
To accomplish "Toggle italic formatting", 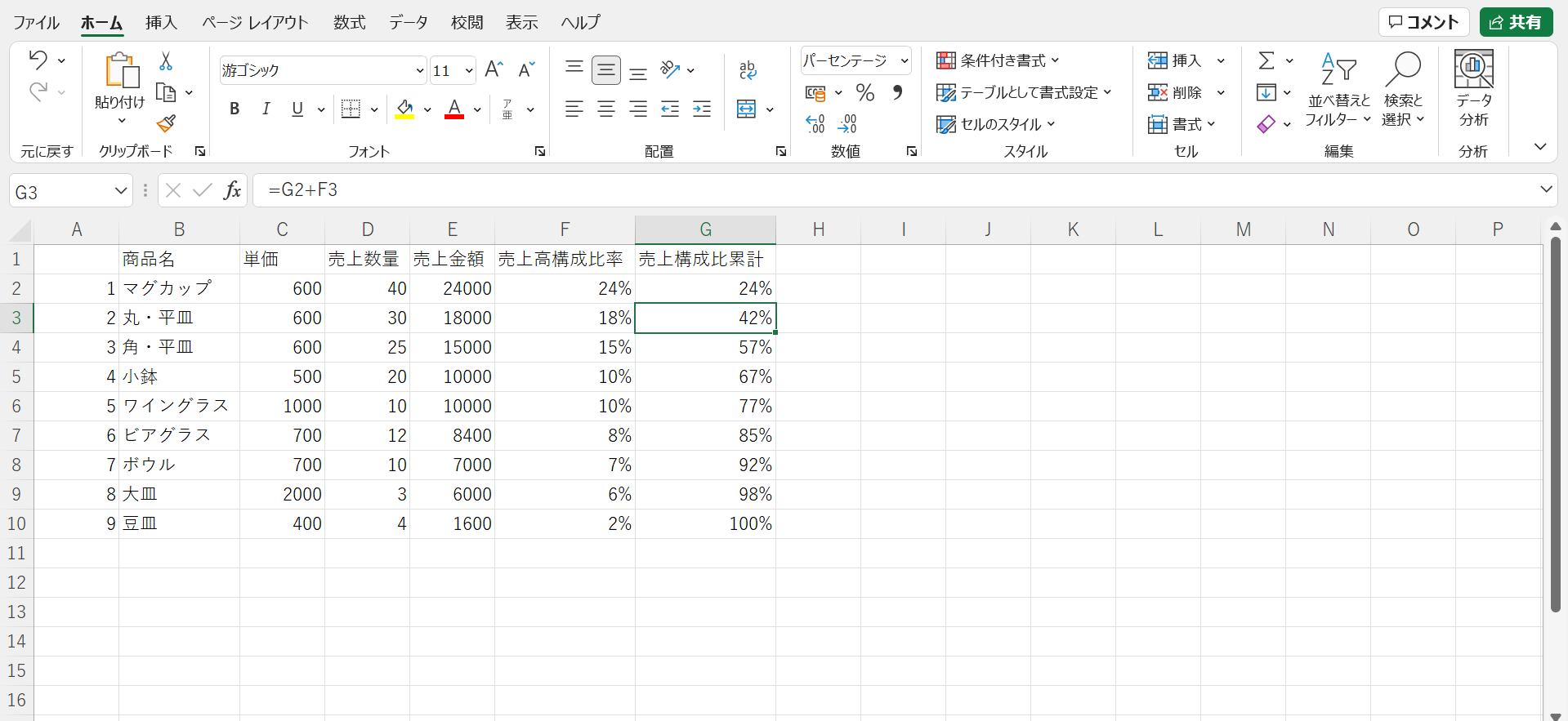I will (x=266, y=109).
